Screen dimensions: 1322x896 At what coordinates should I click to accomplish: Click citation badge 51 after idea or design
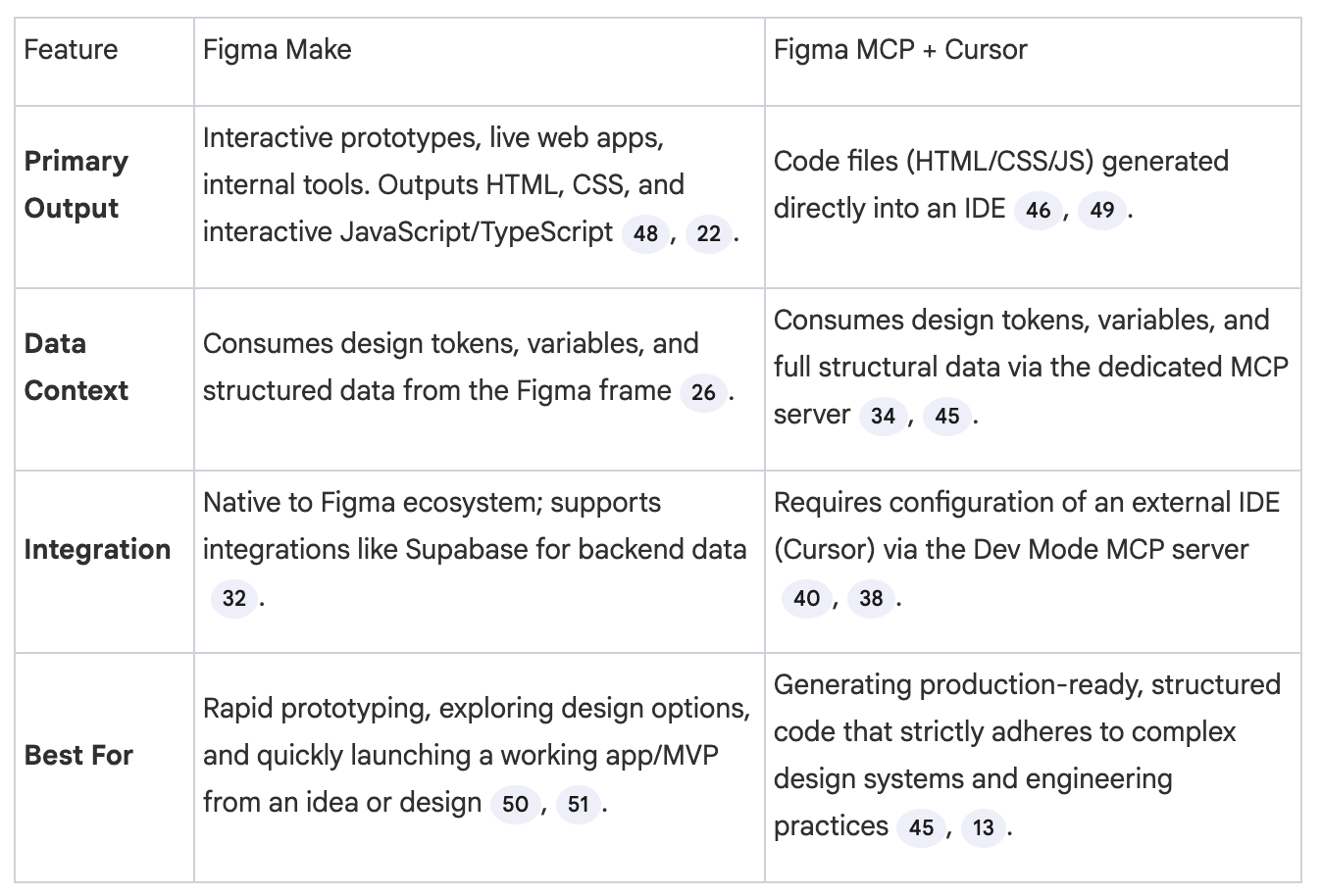click(x=579, y=804)
